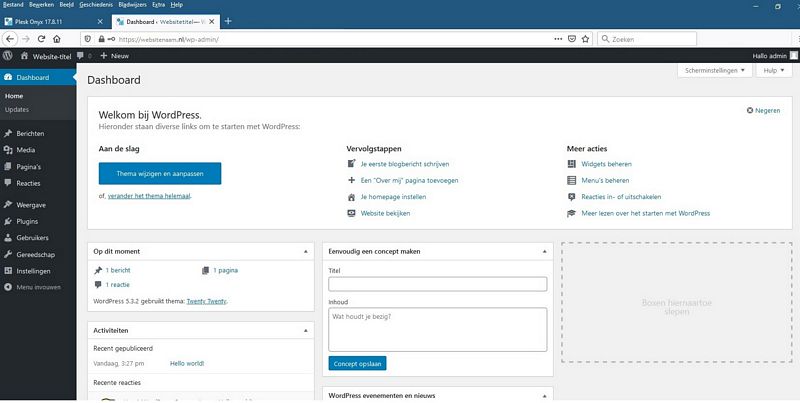Reload the page with refresh icon
Image resolution: width=800 pixels, height=403 pixels.
[x=41, y=39]
